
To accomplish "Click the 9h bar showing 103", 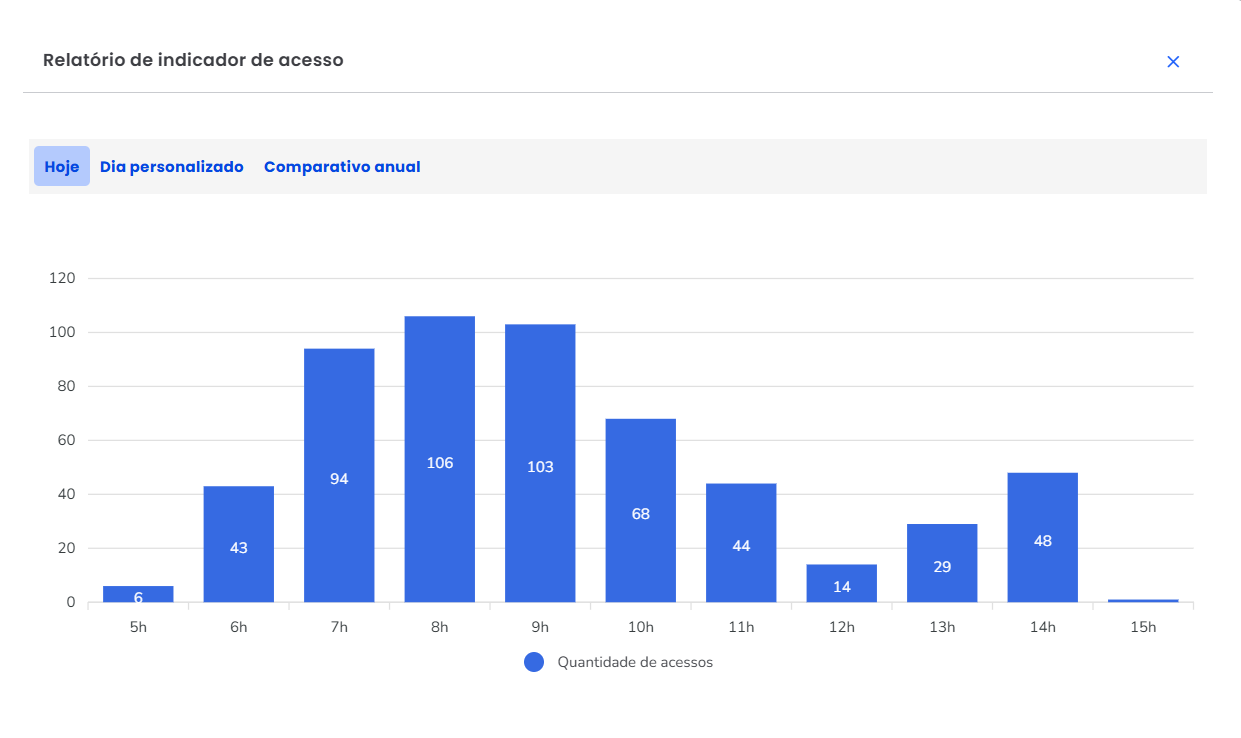I will point(540,463).
